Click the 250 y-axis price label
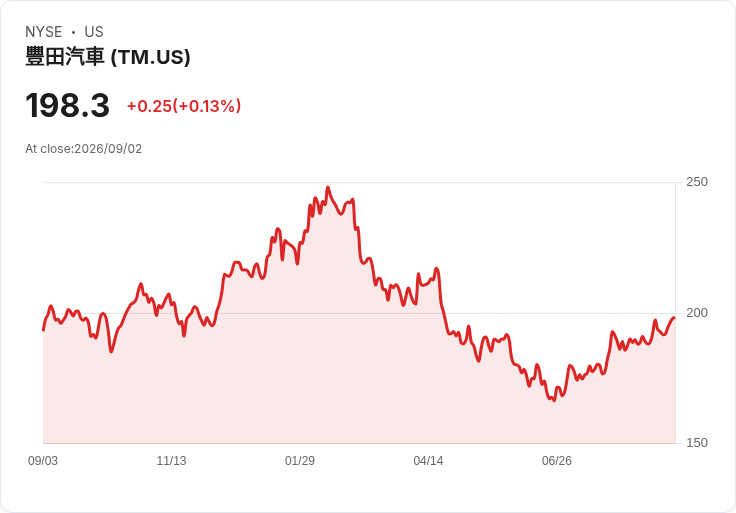Screen dimensions: 736x513 (x=697, y=182)
